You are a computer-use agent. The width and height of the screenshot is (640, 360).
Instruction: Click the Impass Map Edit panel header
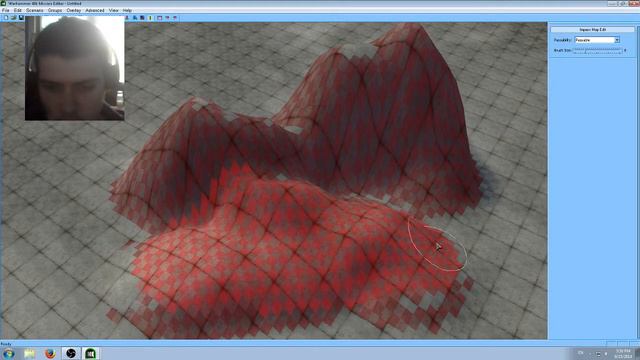coord(593,30)
